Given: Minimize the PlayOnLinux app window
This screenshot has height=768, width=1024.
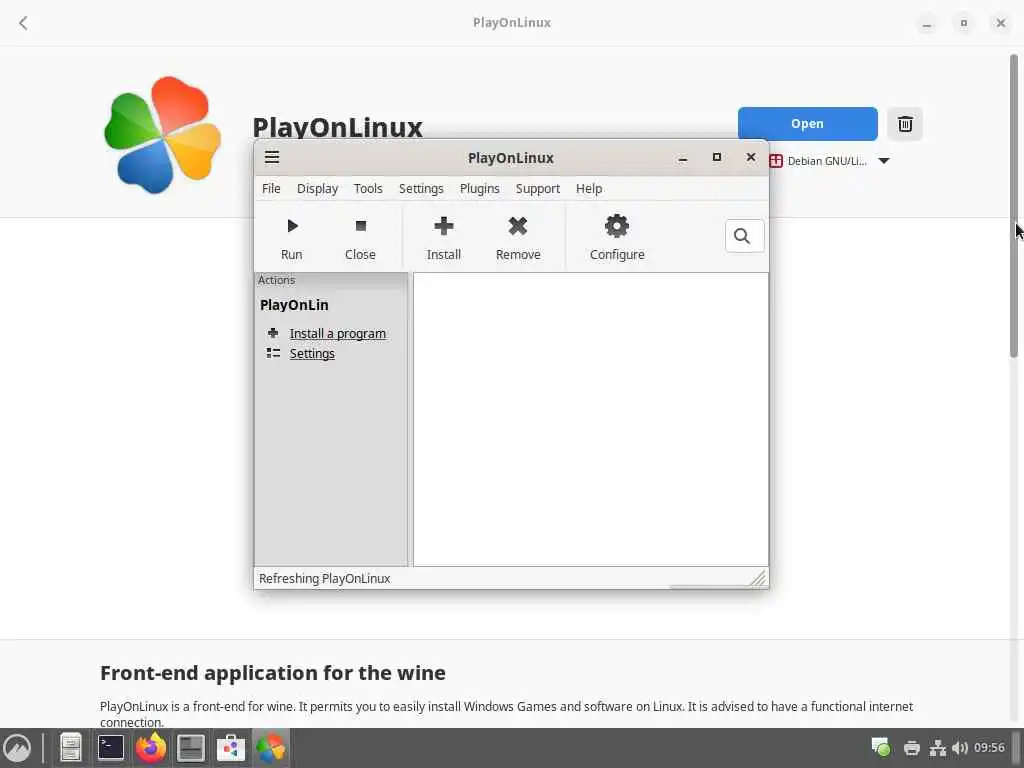Looking at the screenshot, I should pyautogui.click(x=682, y=158).
